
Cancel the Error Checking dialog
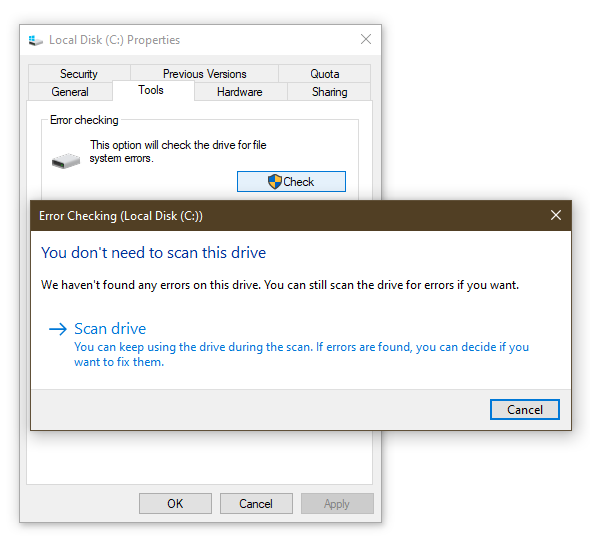(525, 409)
